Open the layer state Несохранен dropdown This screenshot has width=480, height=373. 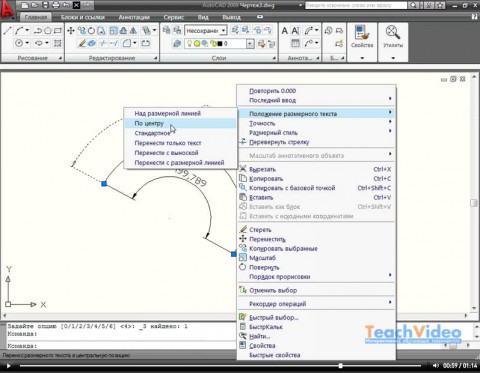pyautogui.click(x=206, y=31)
